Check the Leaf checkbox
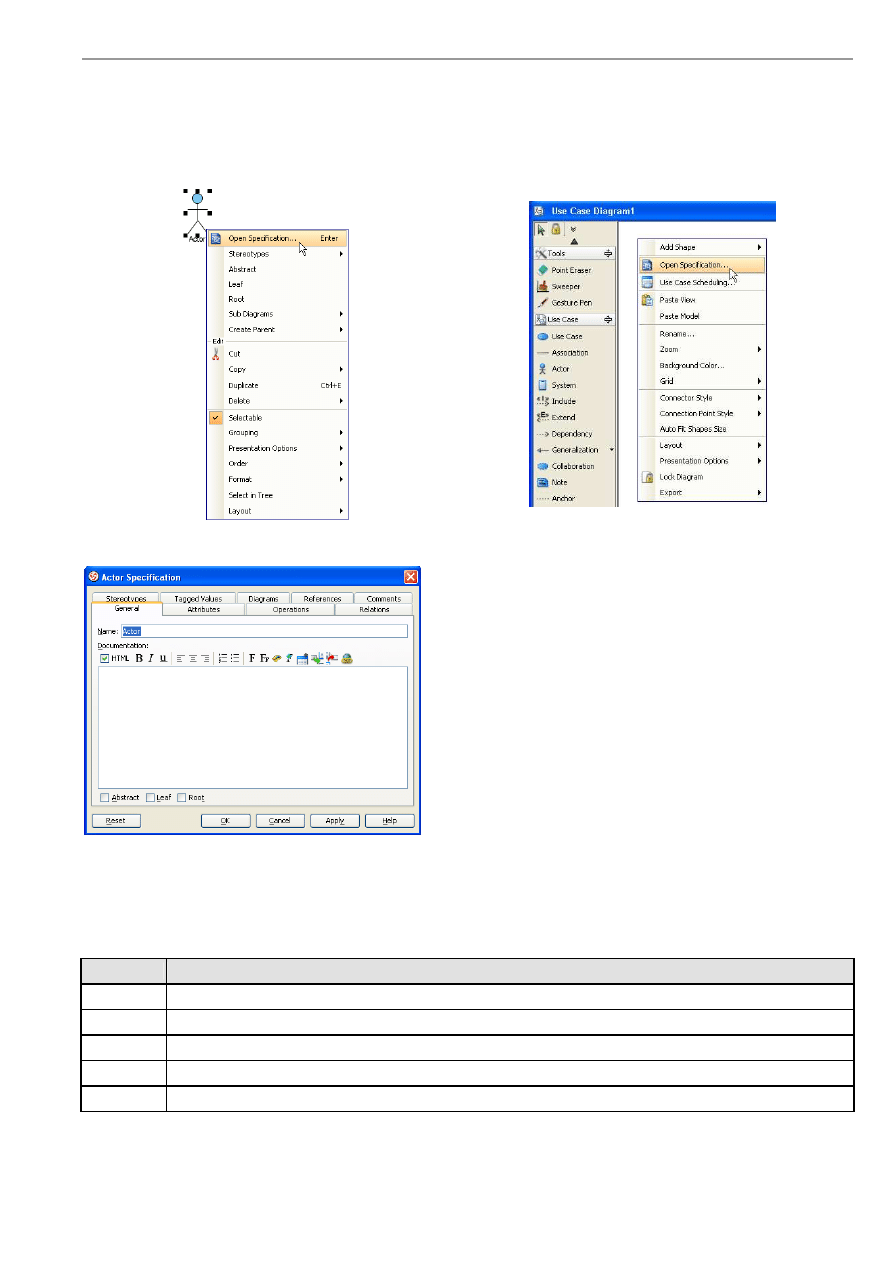Image resolution: width=893 pixels, height=1263 pixels. click(151, 798)
